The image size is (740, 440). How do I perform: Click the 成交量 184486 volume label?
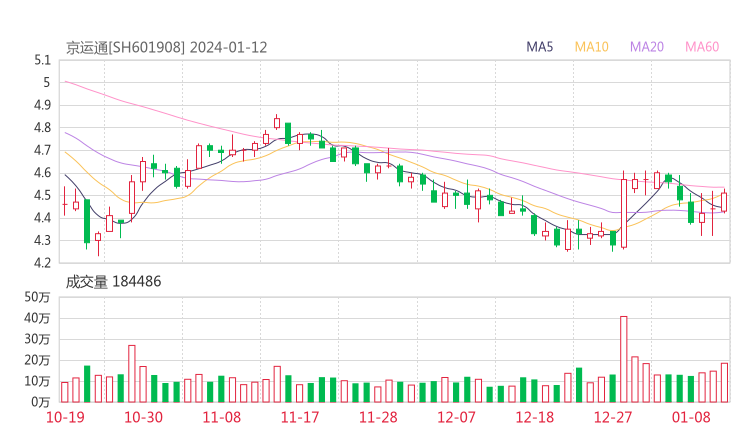113,282
